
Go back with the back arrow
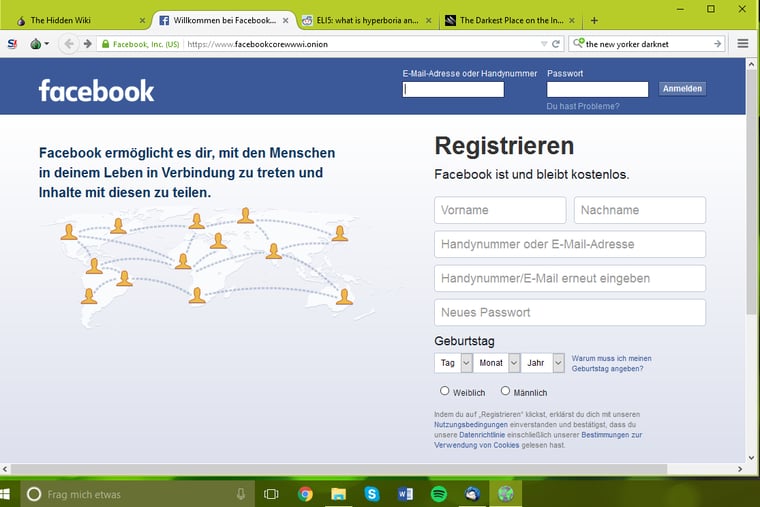tap(69, 44)
